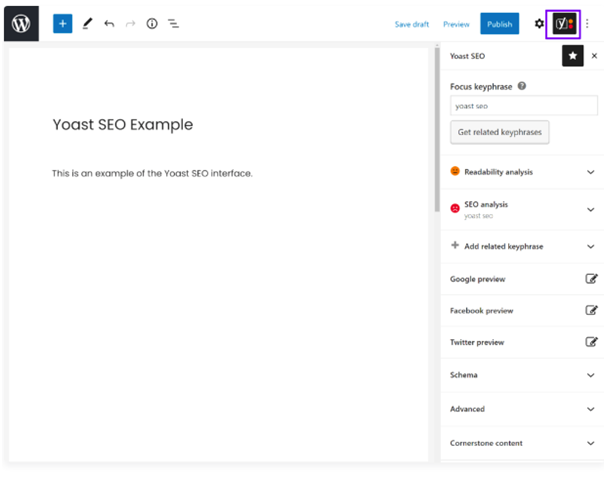The image size is (606, 480).
Task: Expand the SEO analysis section
Action: [x=591, y=209]
